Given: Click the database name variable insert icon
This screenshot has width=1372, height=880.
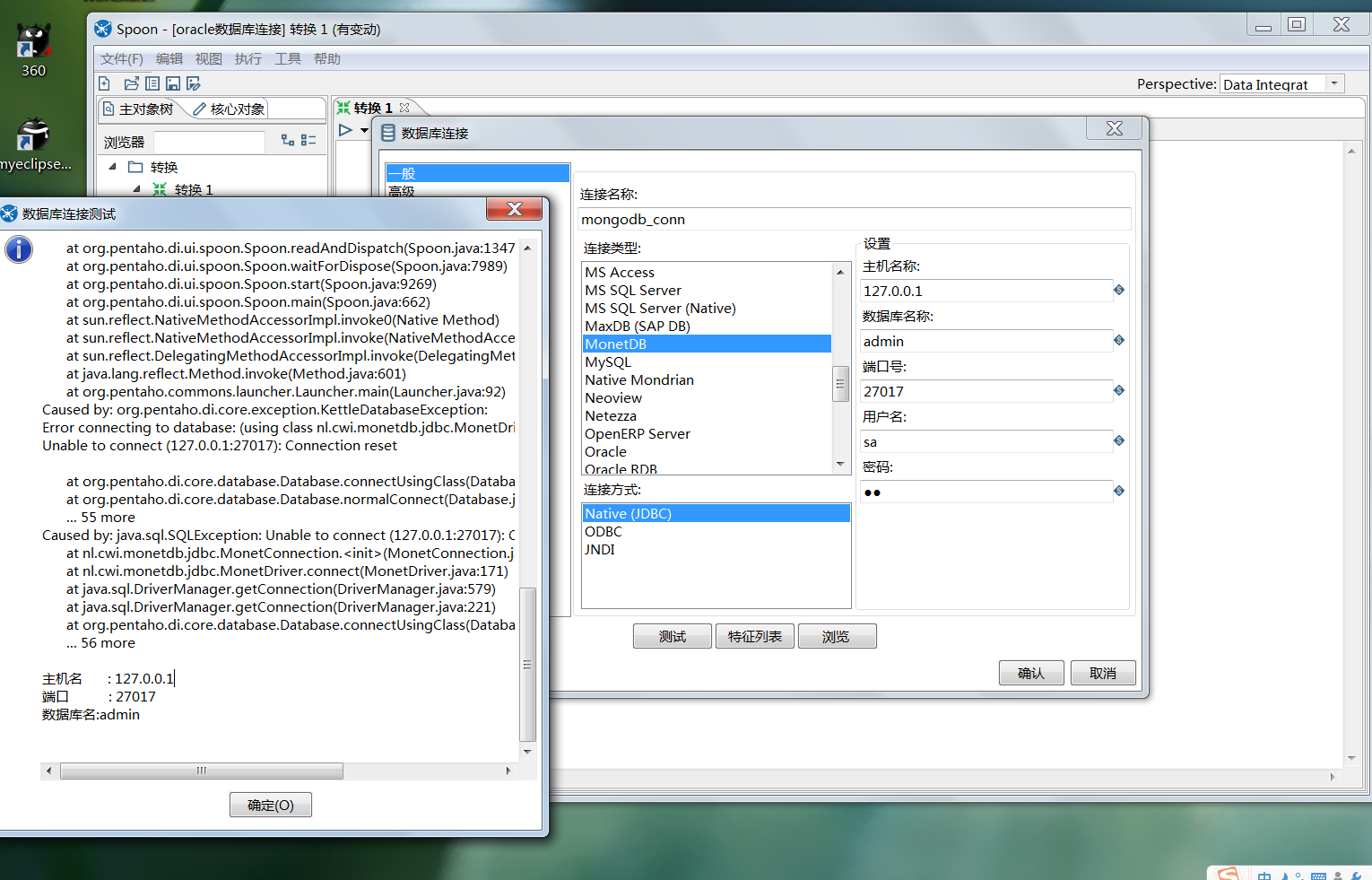Looking at the screenshot, I should [x=1119, y=340].
